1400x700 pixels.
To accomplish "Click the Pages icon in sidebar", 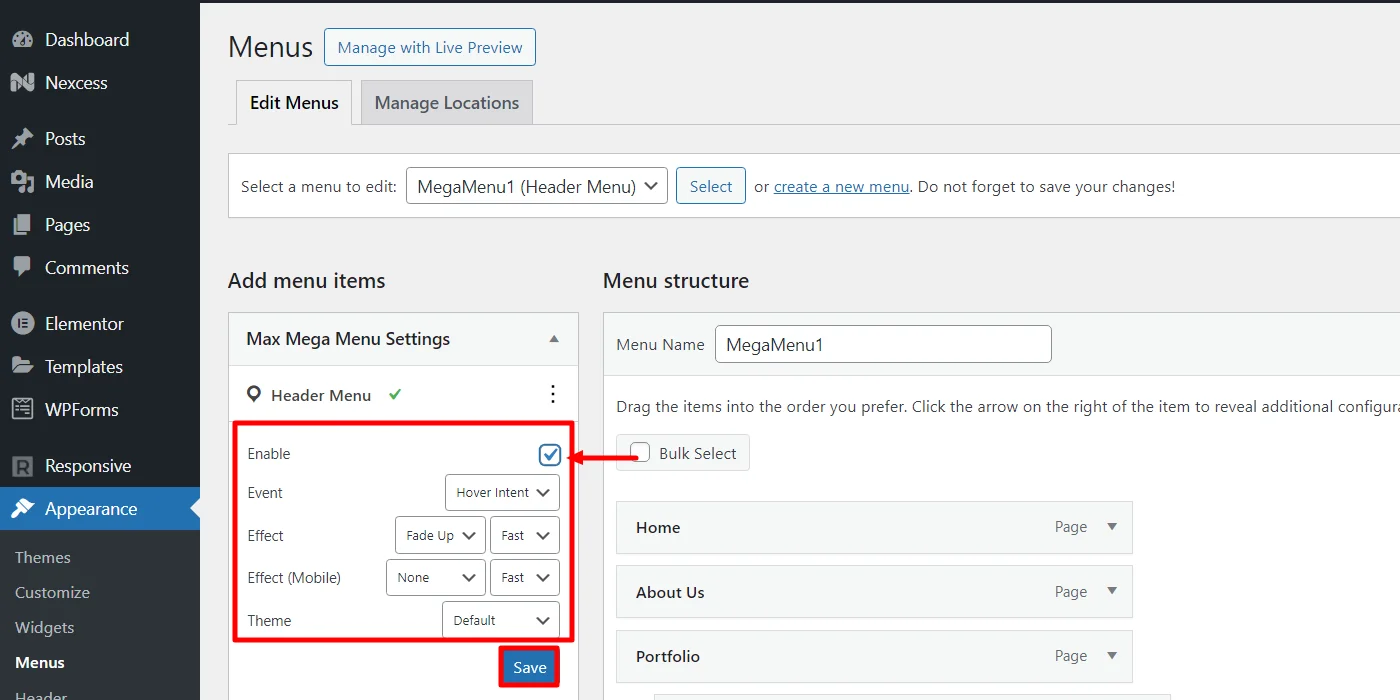I will [22, 225].
